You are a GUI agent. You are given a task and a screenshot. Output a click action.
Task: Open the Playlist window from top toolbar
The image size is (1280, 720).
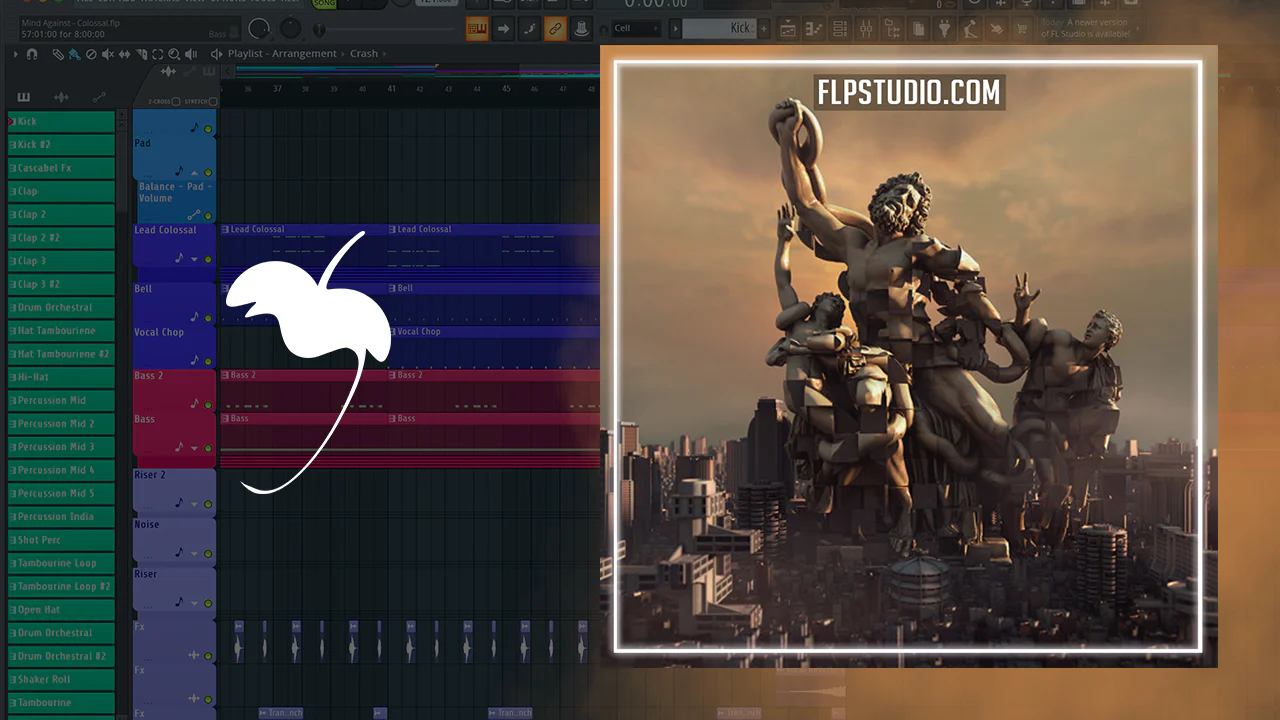click(x=786, y=28)
